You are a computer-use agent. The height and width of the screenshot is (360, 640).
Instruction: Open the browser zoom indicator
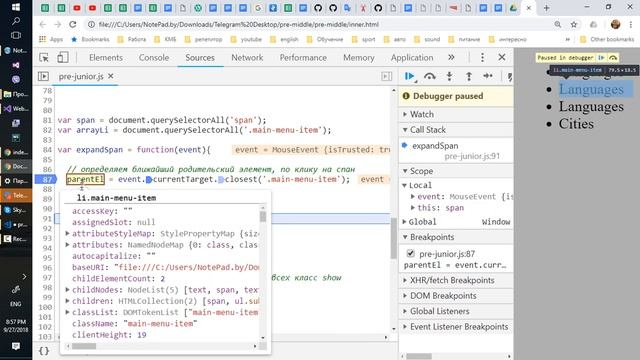pos(558,24)
